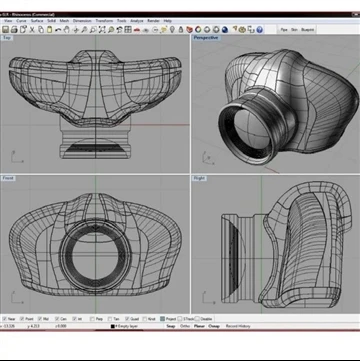Screen dimensions: 360x361
Task: Select the Zoom Window tool
Action: click(93, 29)
